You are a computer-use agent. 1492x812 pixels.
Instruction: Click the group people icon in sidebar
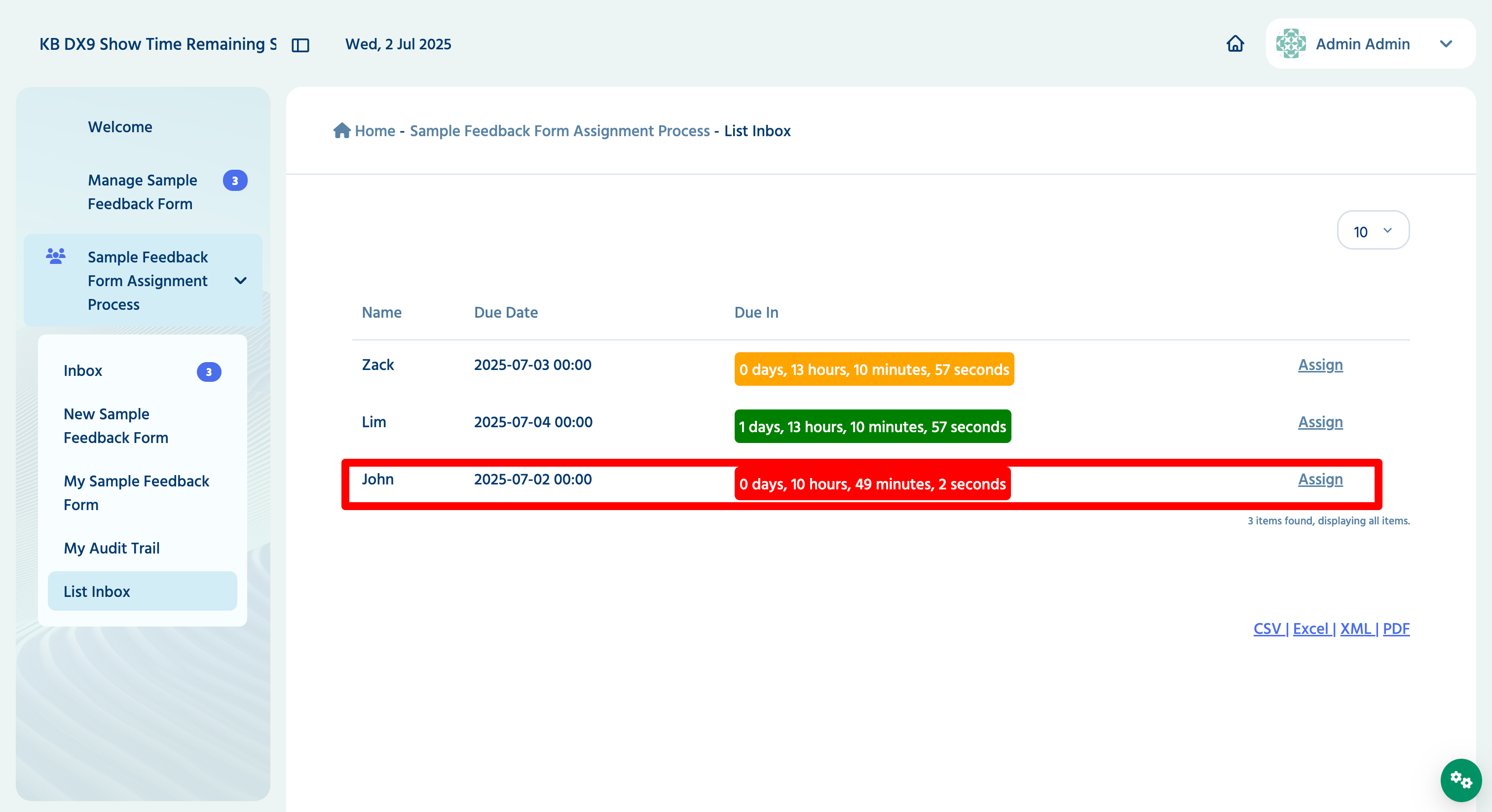tap(56, 256)
